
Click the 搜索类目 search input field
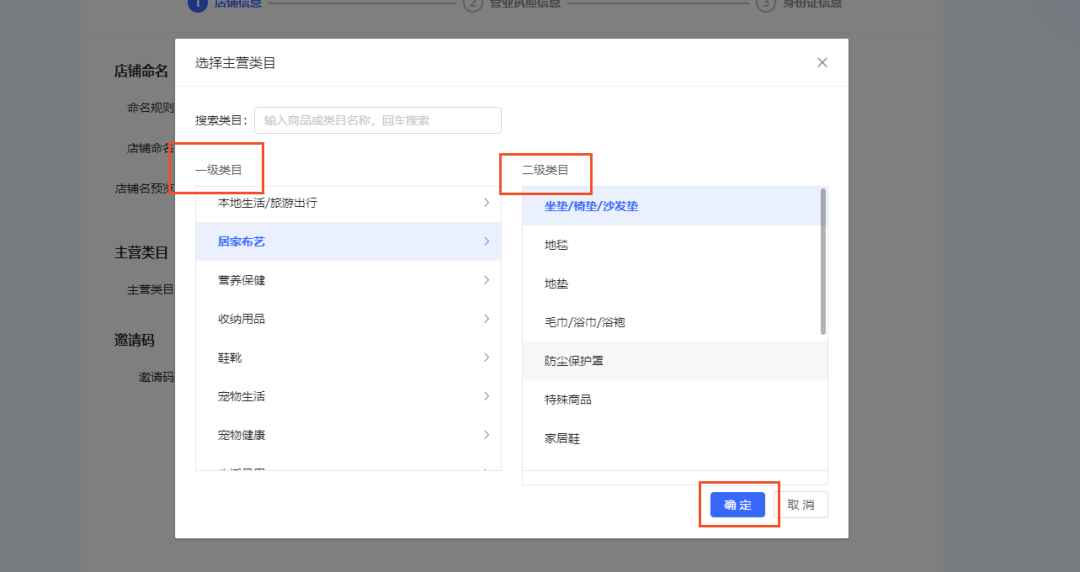coord(377,121)
